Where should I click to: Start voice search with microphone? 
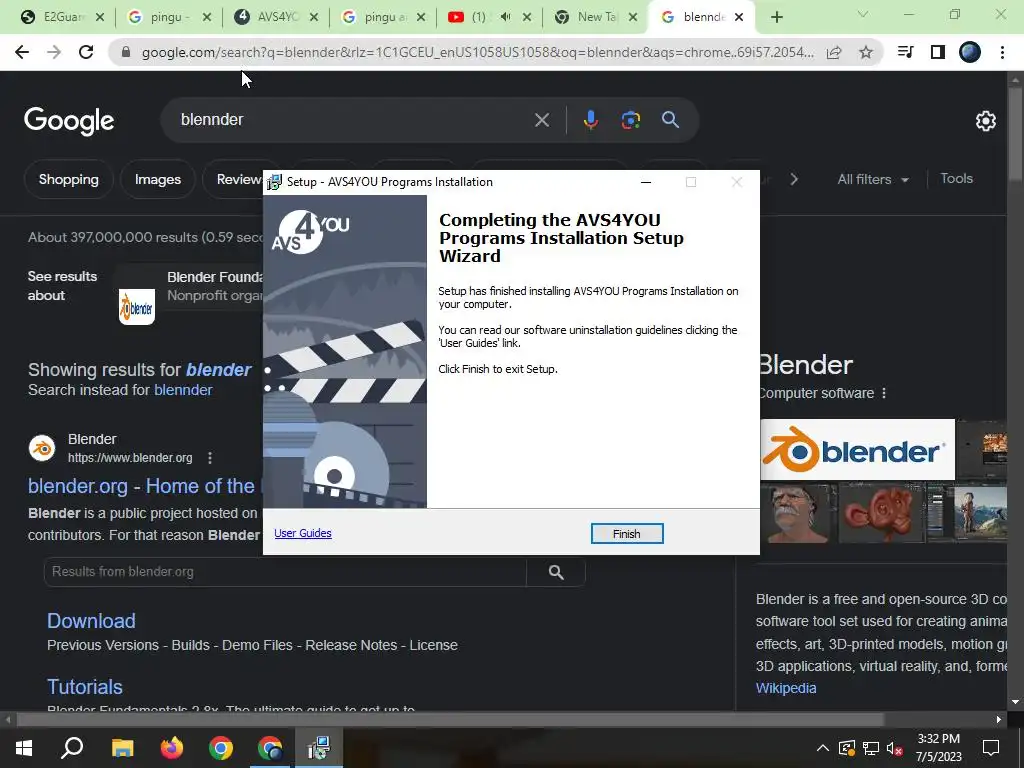590,120
